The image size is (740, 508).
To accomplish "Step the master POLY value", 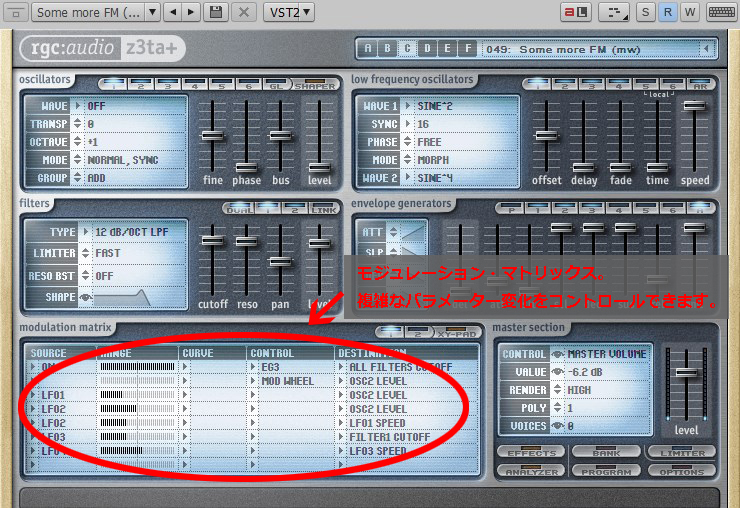I will tap(558, 407).
